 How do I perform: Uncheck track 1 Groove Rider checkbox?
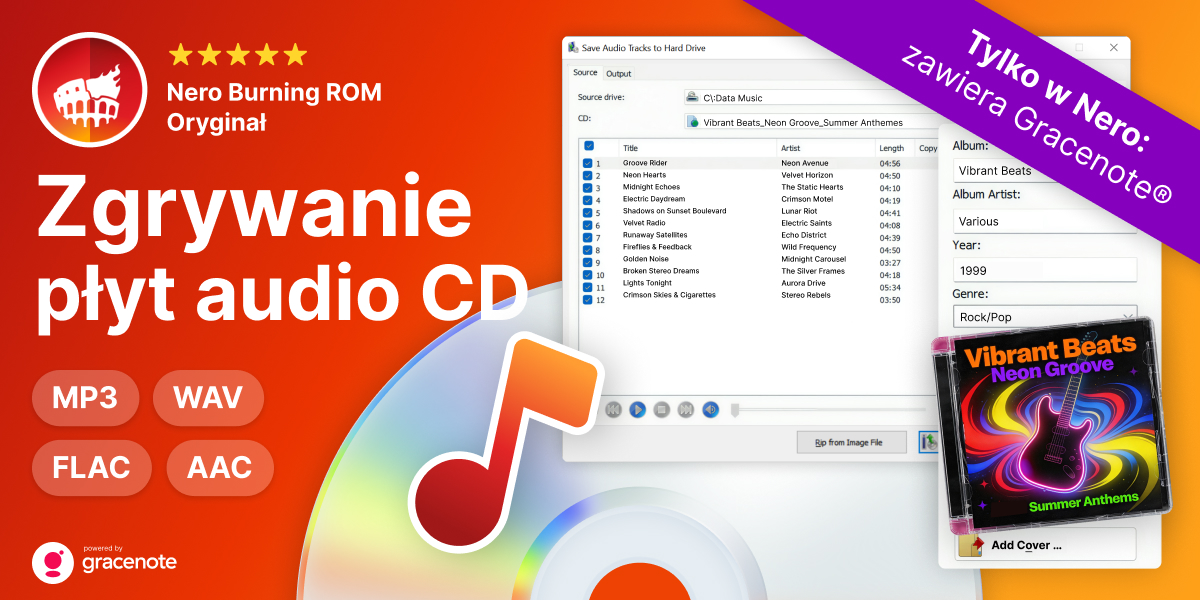pos(587,163)
